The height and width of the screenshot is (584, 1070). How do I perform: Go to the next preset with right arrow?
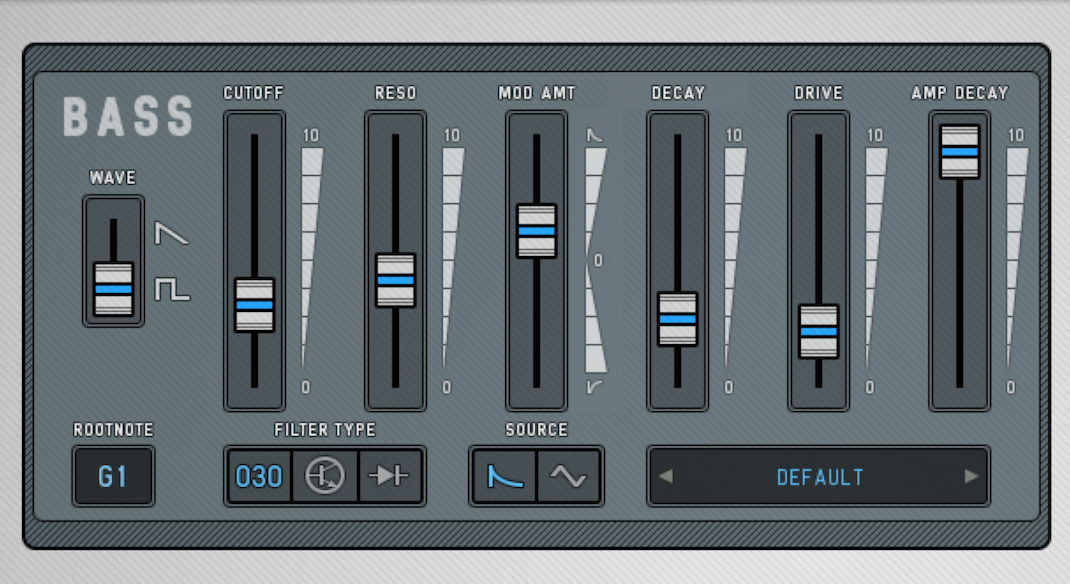pyautogui.click(x=971, y=477)
